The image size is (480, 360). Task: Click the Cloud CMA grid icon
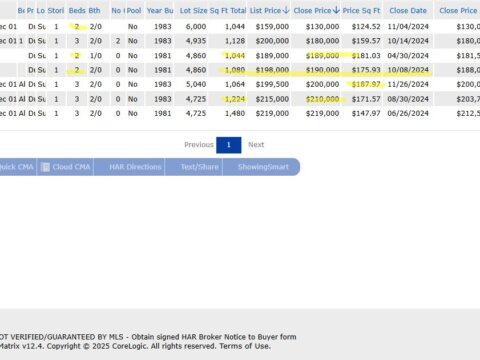45,167
